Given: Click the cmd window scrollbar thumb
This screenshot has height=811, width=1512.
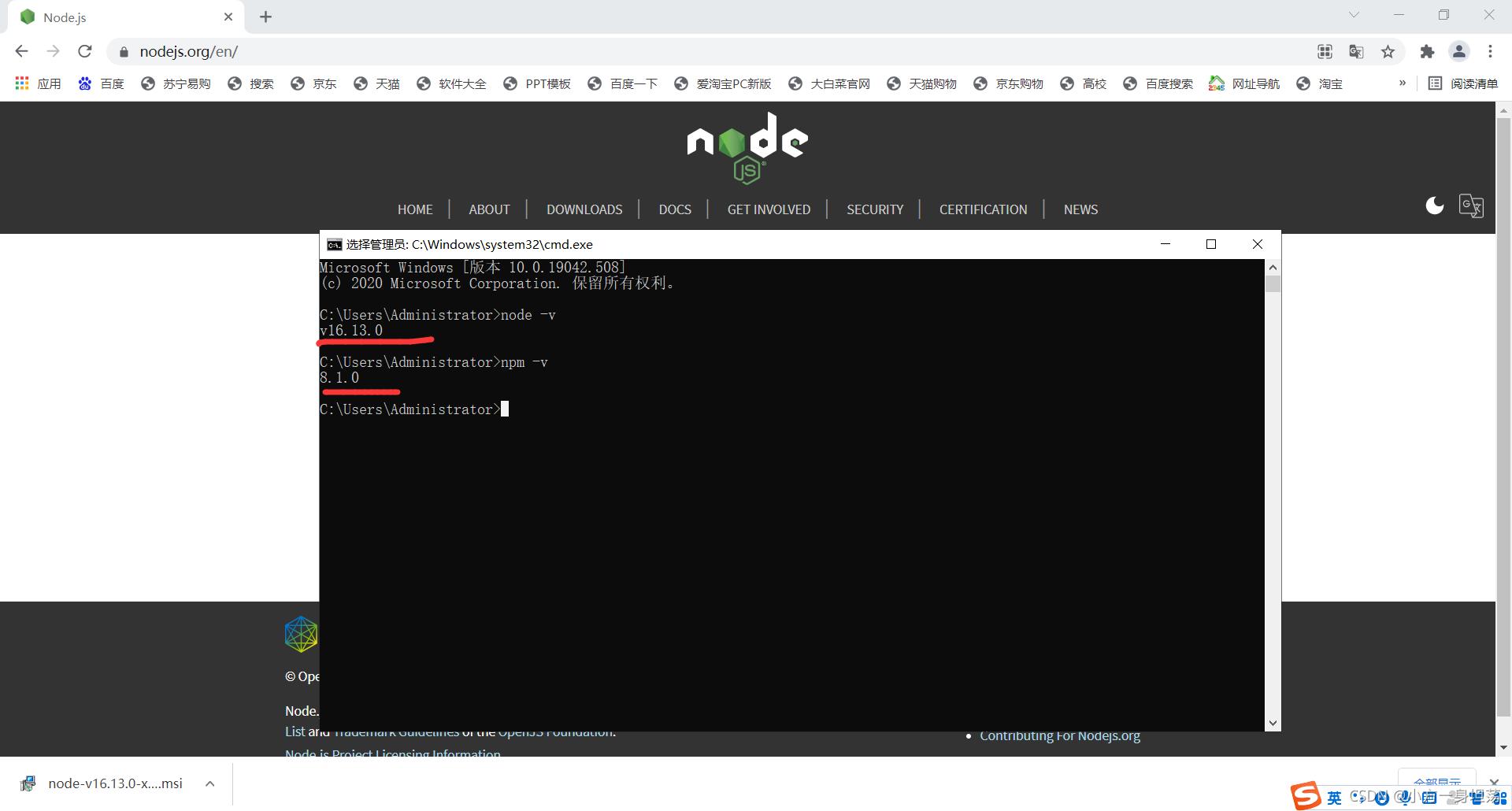Looking at the screenshot, I should [x=1273, y=283].
